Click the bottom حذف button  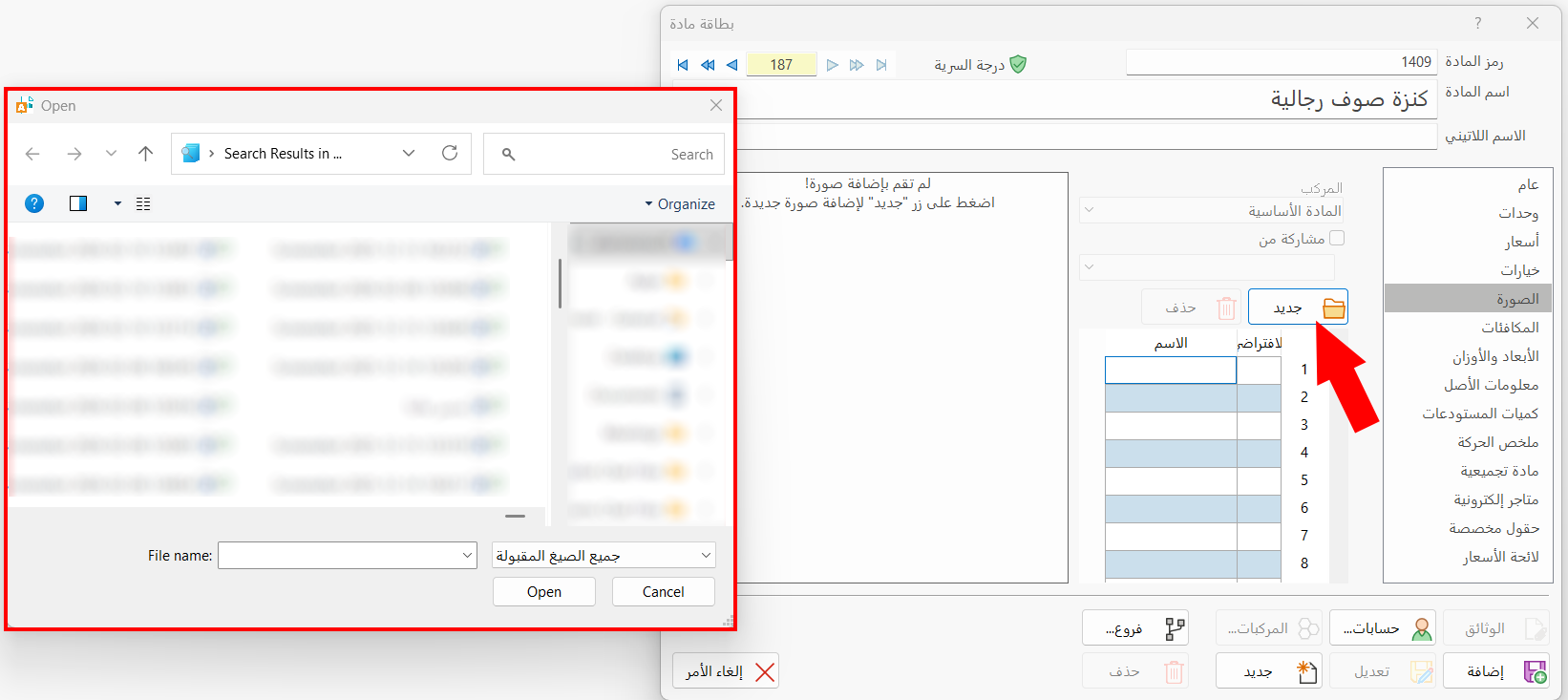1135,671
